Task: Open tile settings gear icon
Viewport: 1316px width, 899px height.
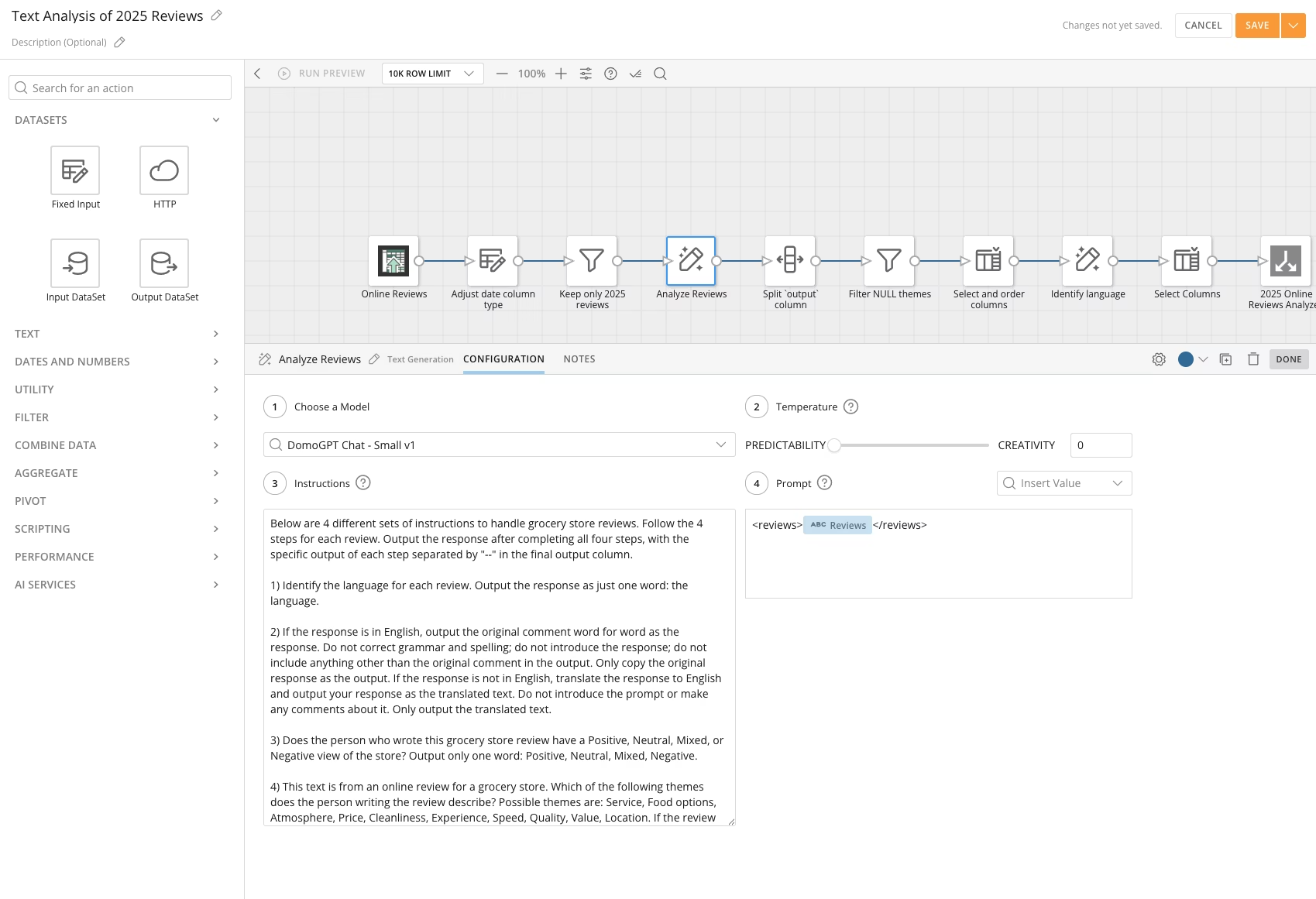Action: point(1159,359)
